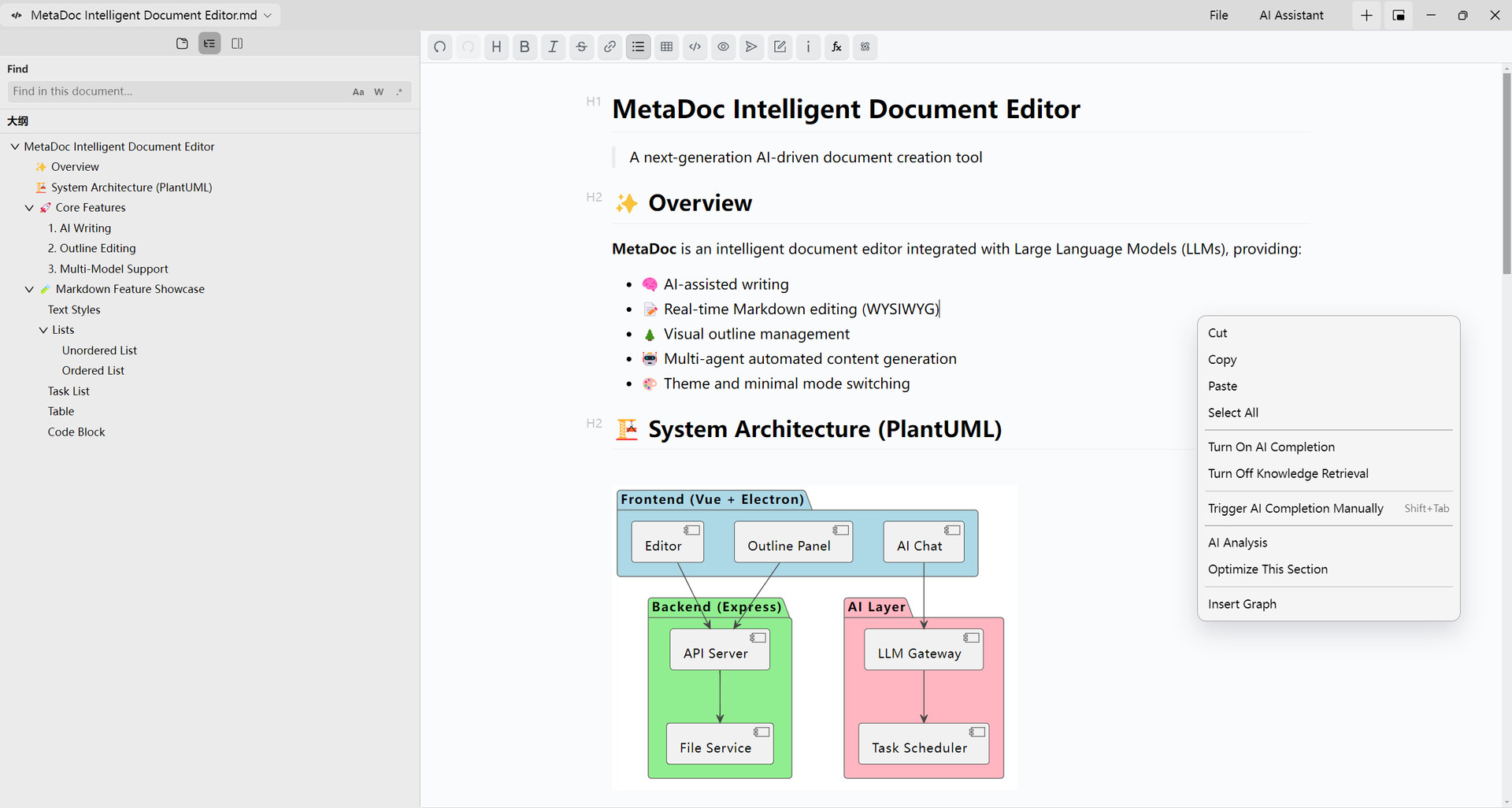Insert a hyperlink using the chain icon
This screenshot has width=1512, height=808.
click(610, 47)
